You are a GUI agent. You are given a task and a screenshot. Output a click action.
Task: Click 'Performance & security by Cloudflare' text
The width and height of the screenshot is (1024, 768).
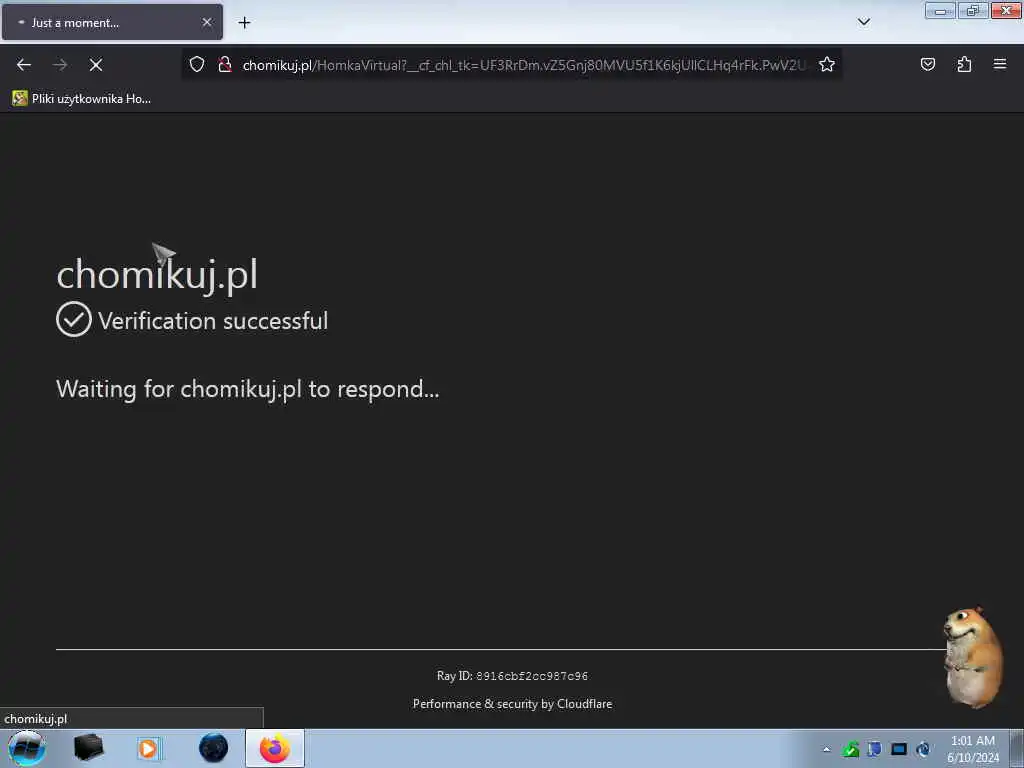(x=513, y=704)
